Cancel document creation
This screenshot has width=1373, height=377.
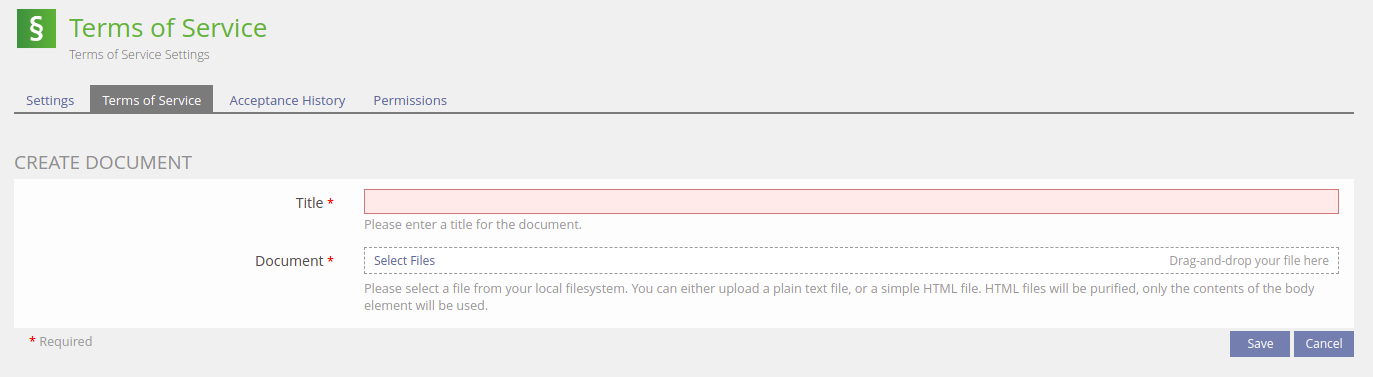(1324, 344)
